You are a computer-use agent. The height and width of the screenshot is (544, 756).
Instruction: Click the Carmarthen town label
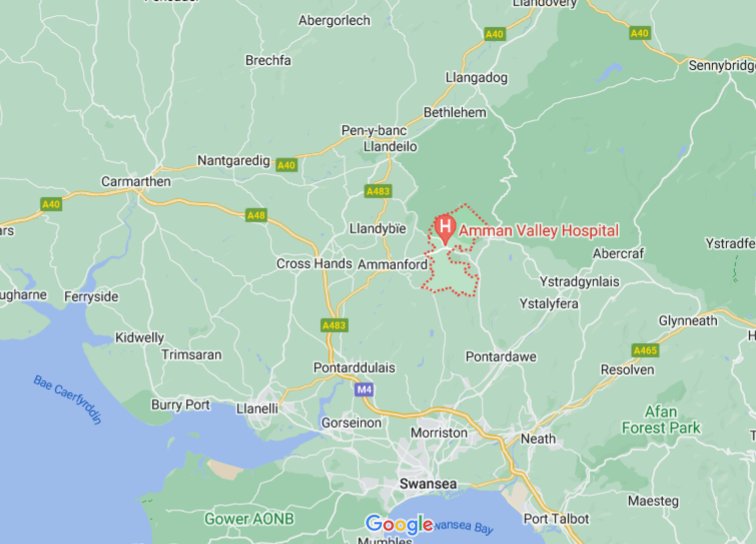click(136, 181)
